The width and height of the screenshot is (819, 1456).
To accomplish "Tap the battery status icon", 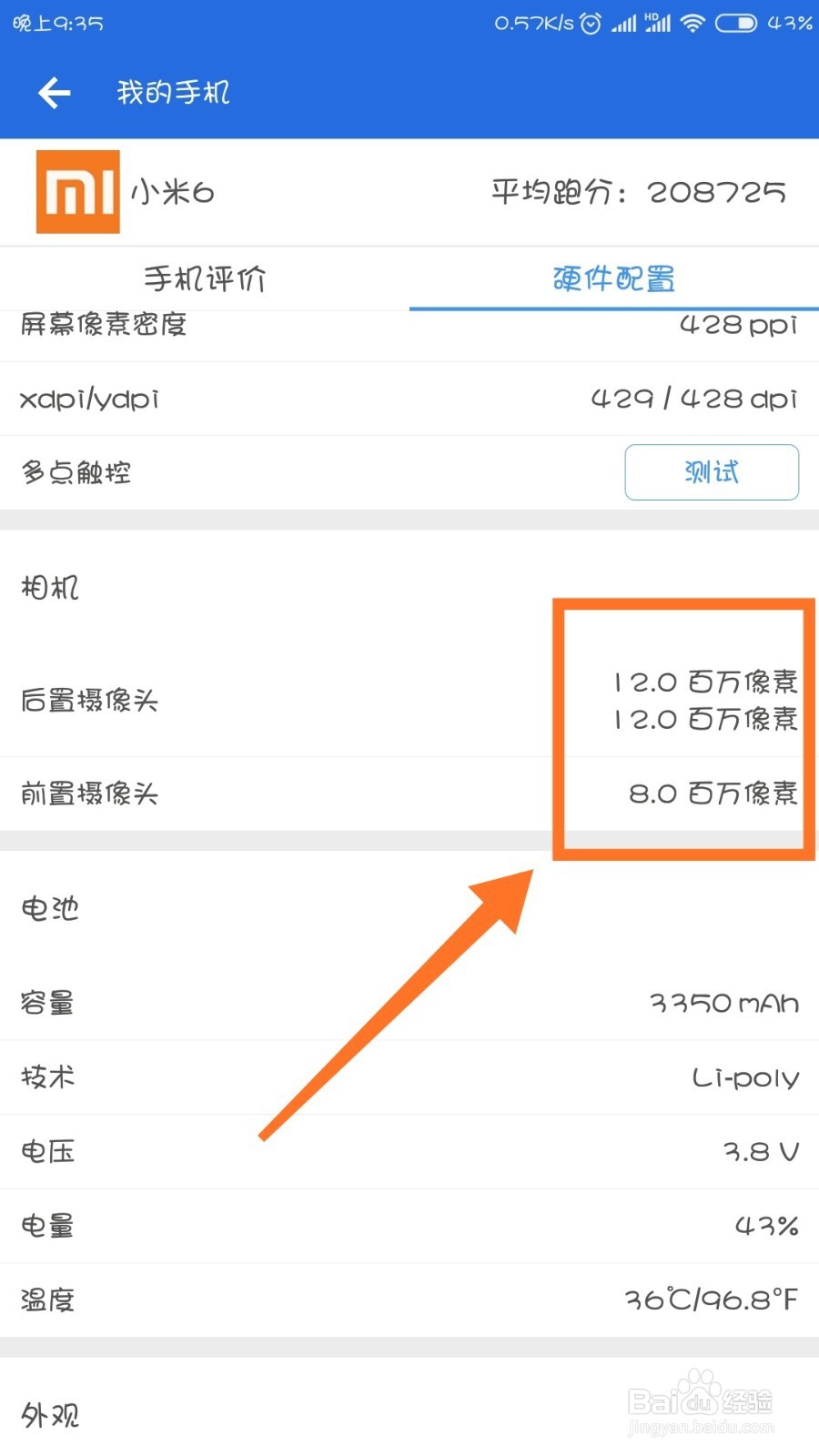I will point(735,24).
